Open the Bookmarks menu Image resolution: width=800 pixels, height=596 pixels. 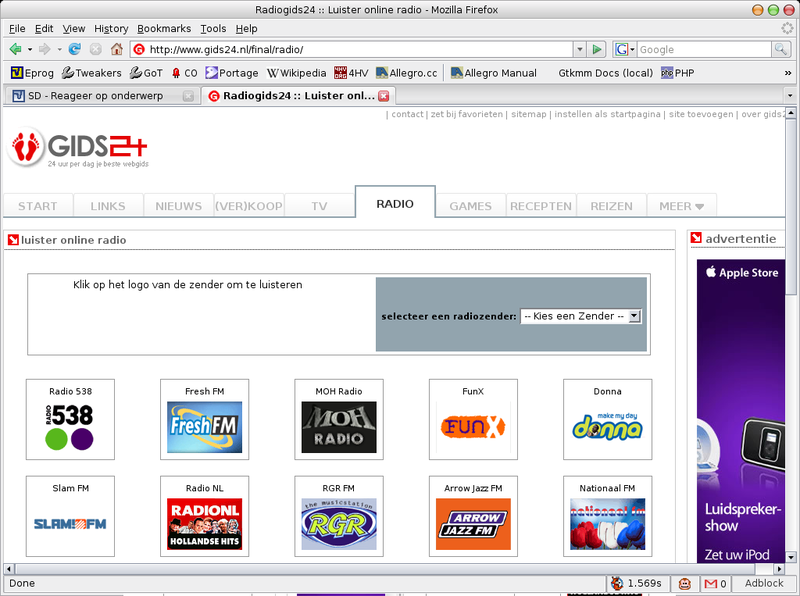coord(164,29)
